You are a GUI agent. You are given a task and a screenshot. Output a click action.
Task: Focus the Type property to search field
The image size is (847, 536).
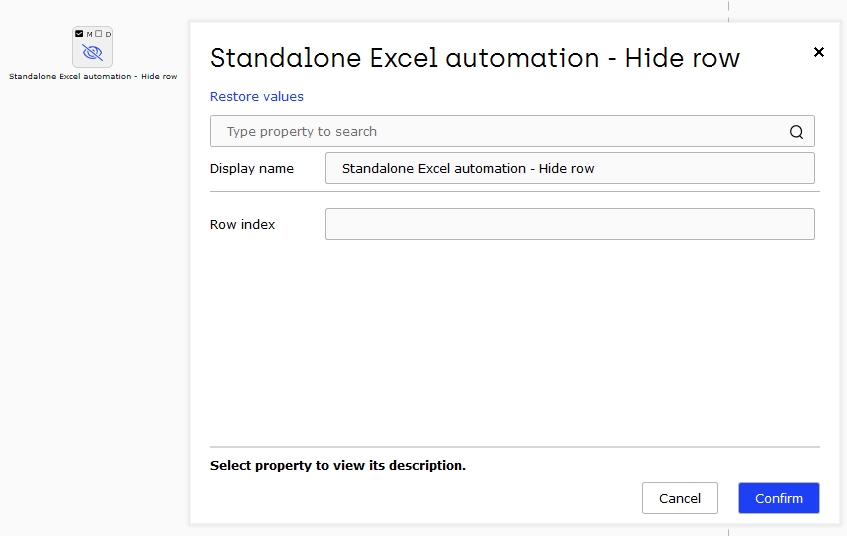512,131
